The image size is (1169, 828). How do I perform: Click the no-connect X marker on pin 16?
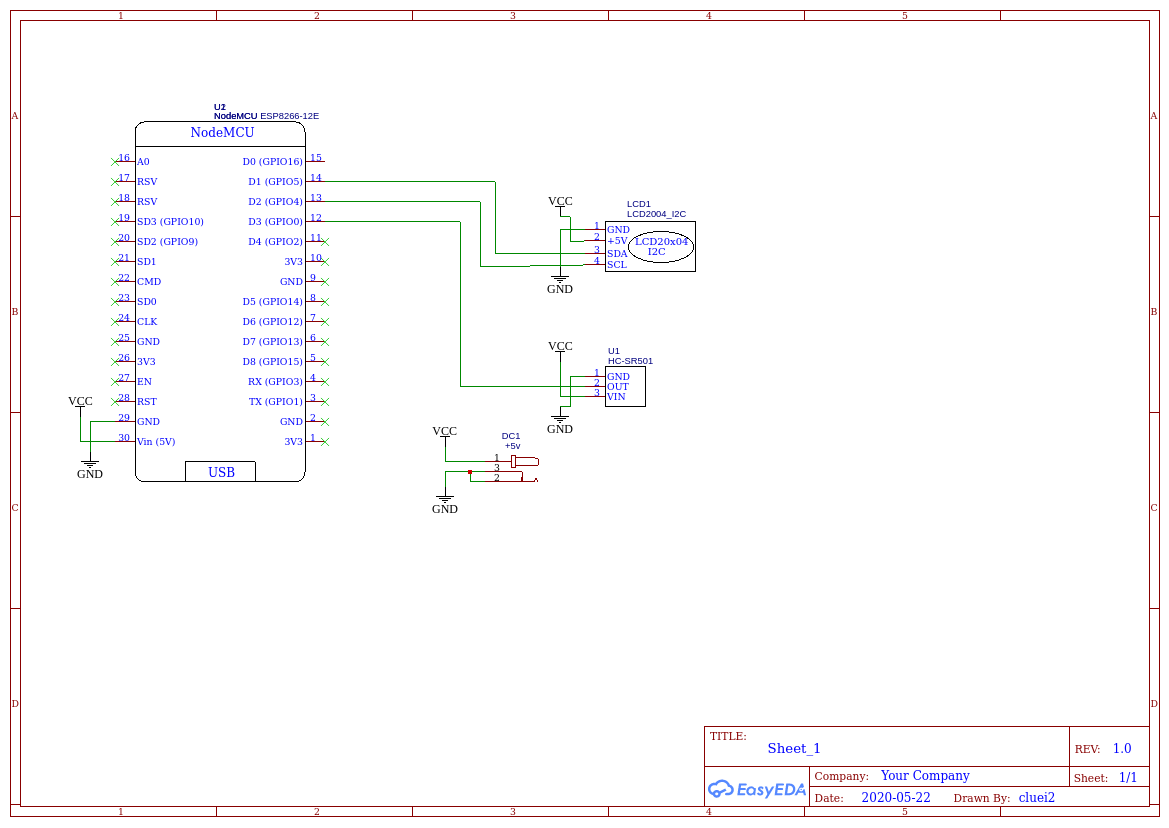pos(115,162)
